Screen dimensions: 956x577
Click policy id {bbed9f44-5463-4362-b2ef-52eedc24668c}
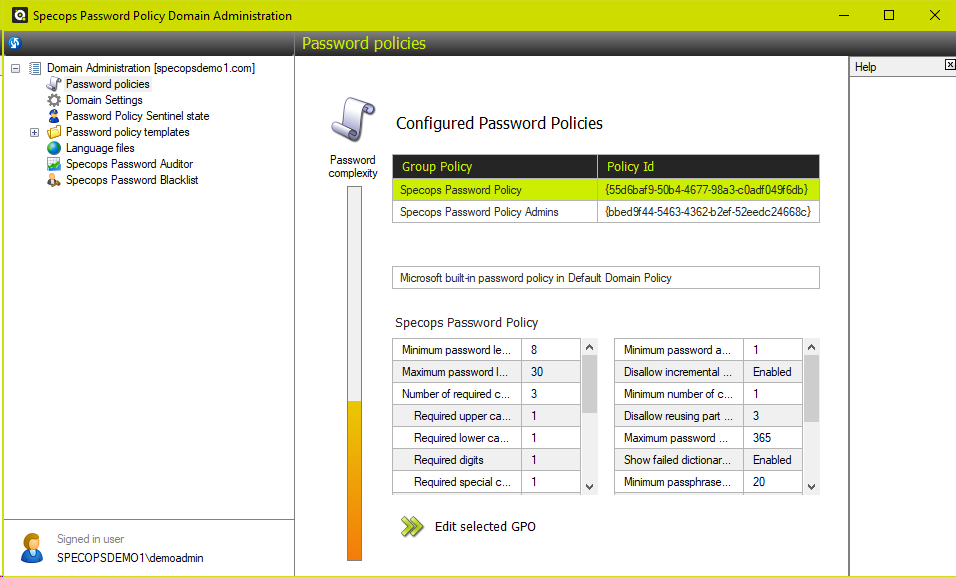click(708, 212)
